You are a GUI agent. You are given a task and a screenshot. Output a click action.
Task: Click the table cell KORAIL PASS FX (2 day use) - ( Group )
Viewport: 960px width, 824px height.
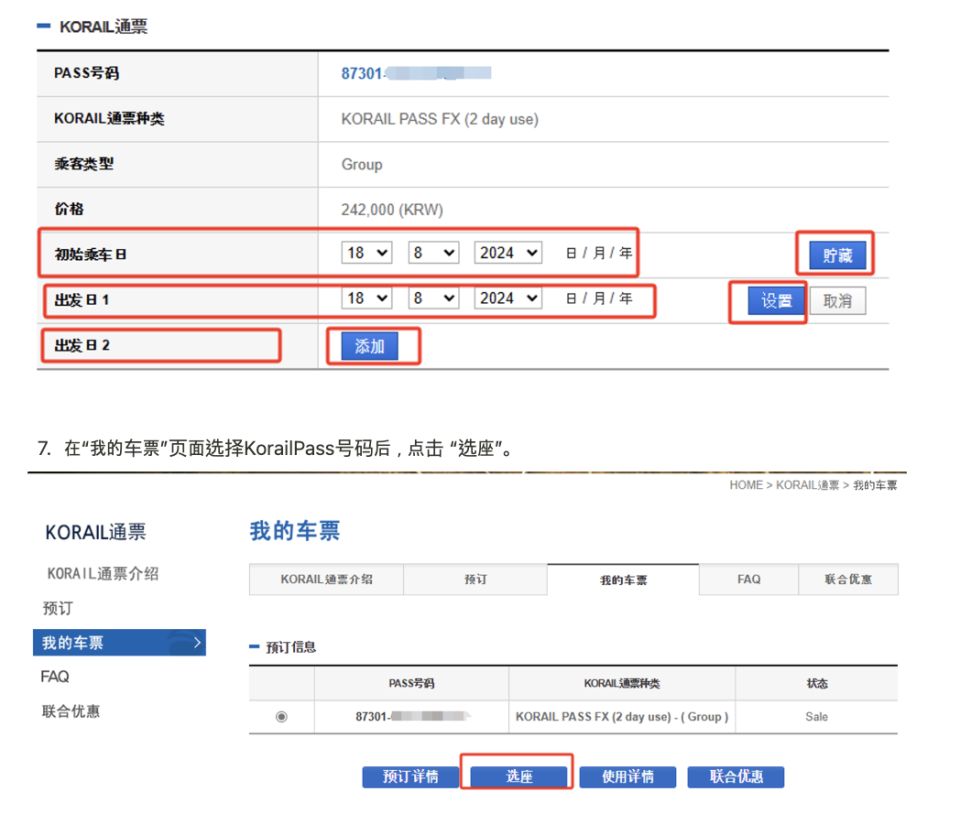[x=622, y=717]
